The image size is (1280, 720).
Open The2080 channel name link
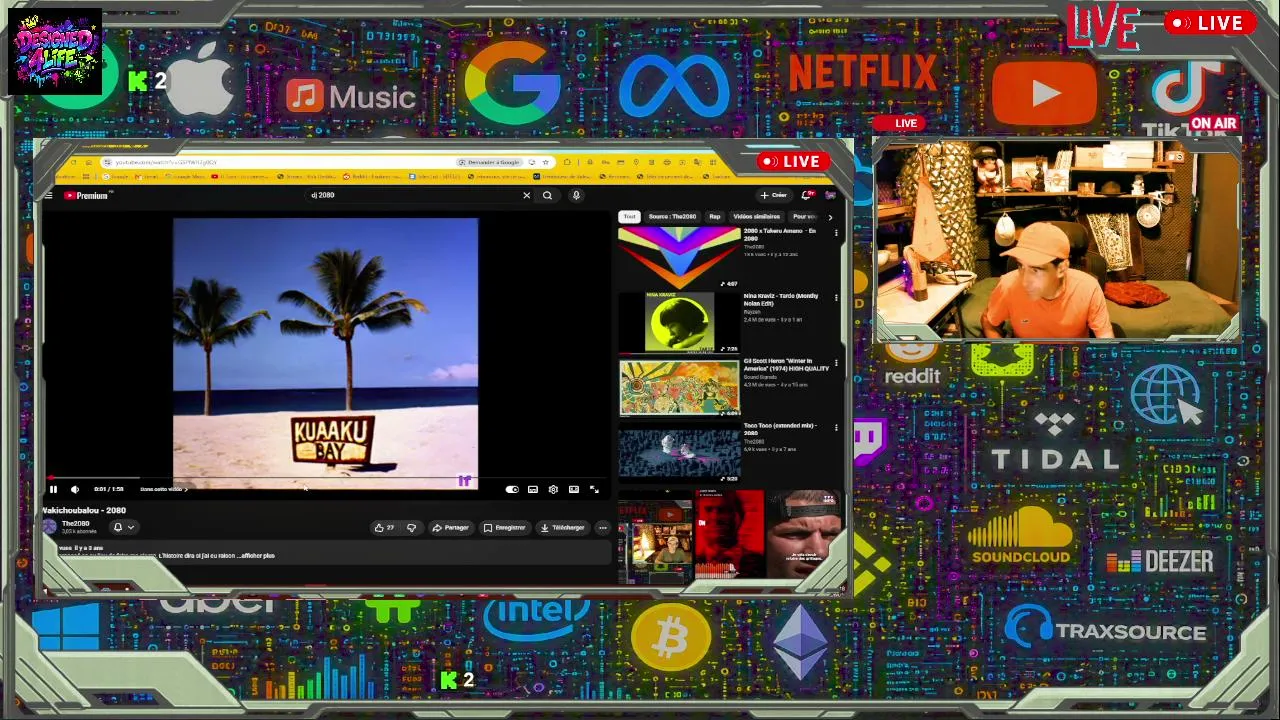76,523
